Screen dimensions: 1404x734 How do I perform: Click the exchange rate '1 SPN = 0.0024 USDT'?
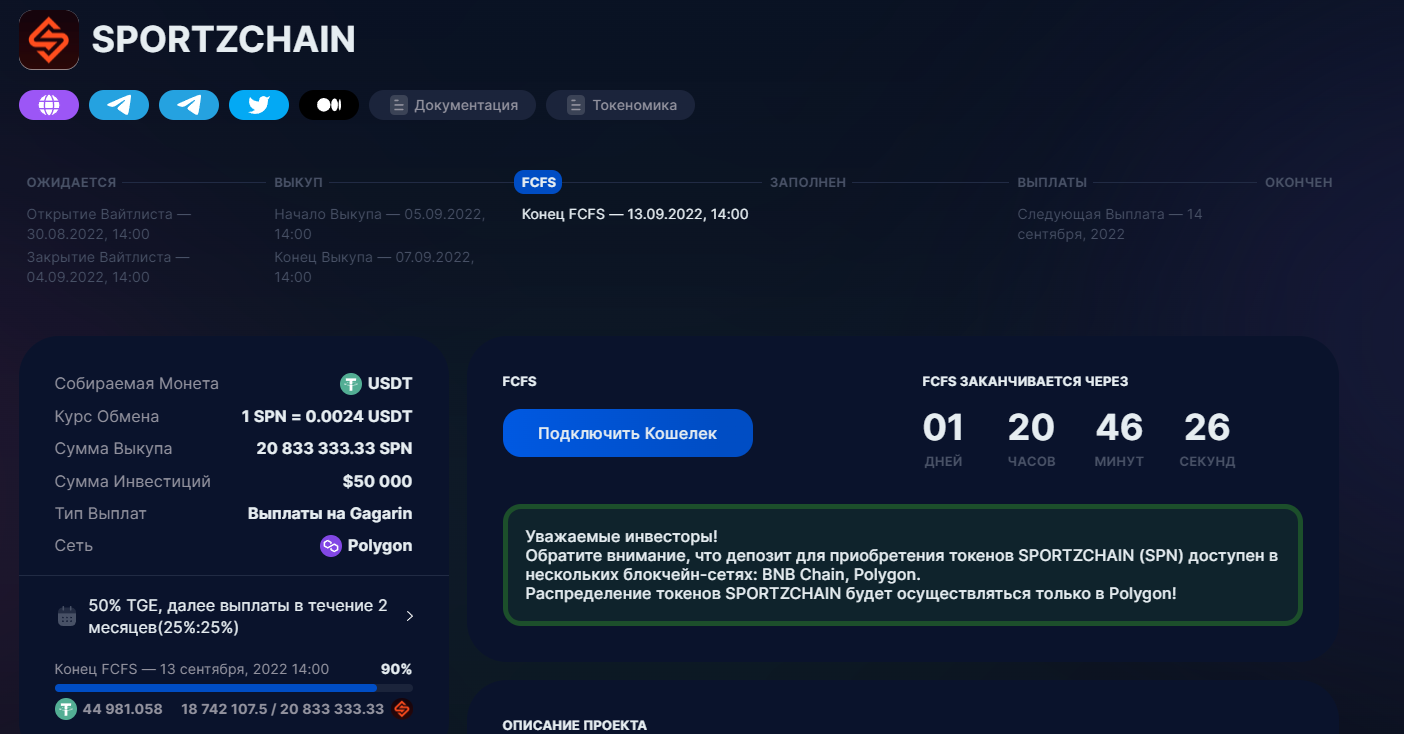click(x=327, y=417)
